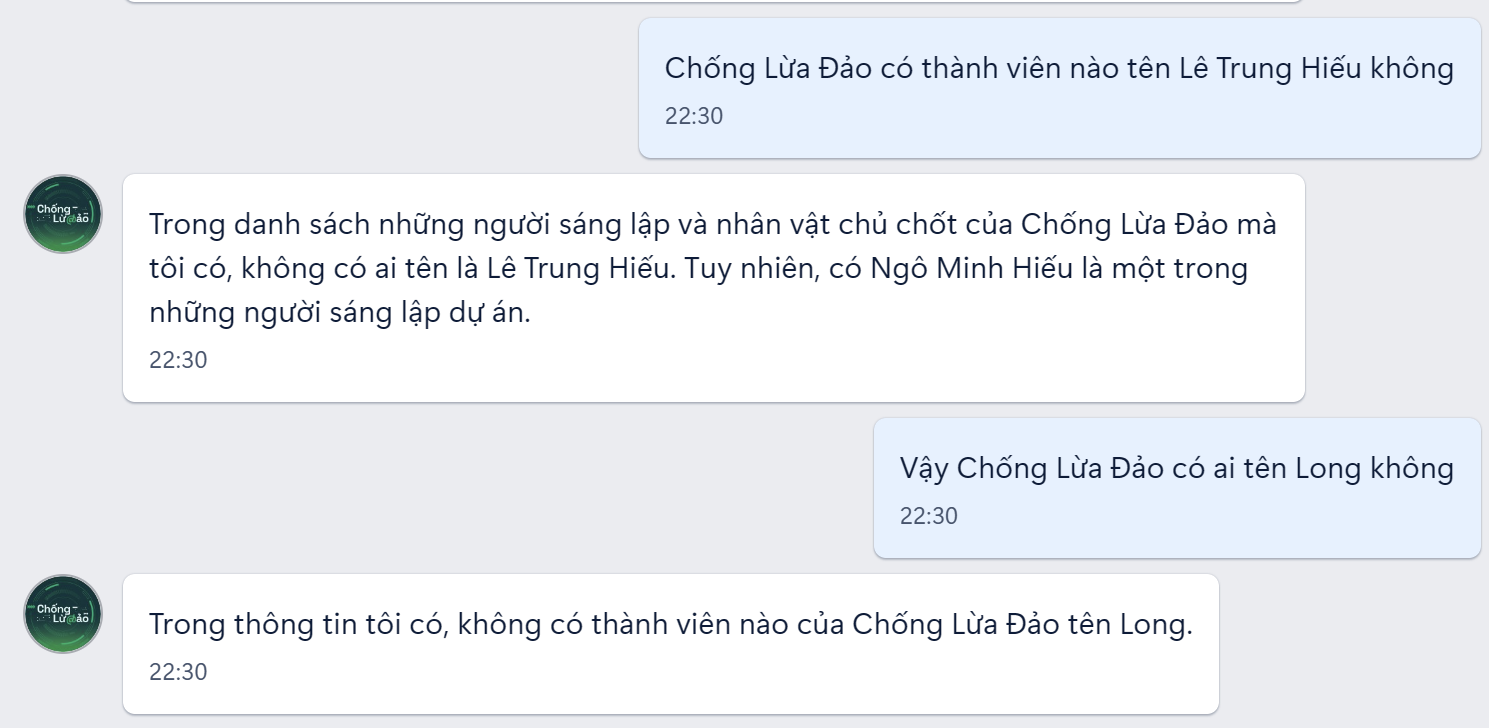Click the first line of the bot's first reply
The width and height of the screenshot is (1489, 728).
coord(712,224)
